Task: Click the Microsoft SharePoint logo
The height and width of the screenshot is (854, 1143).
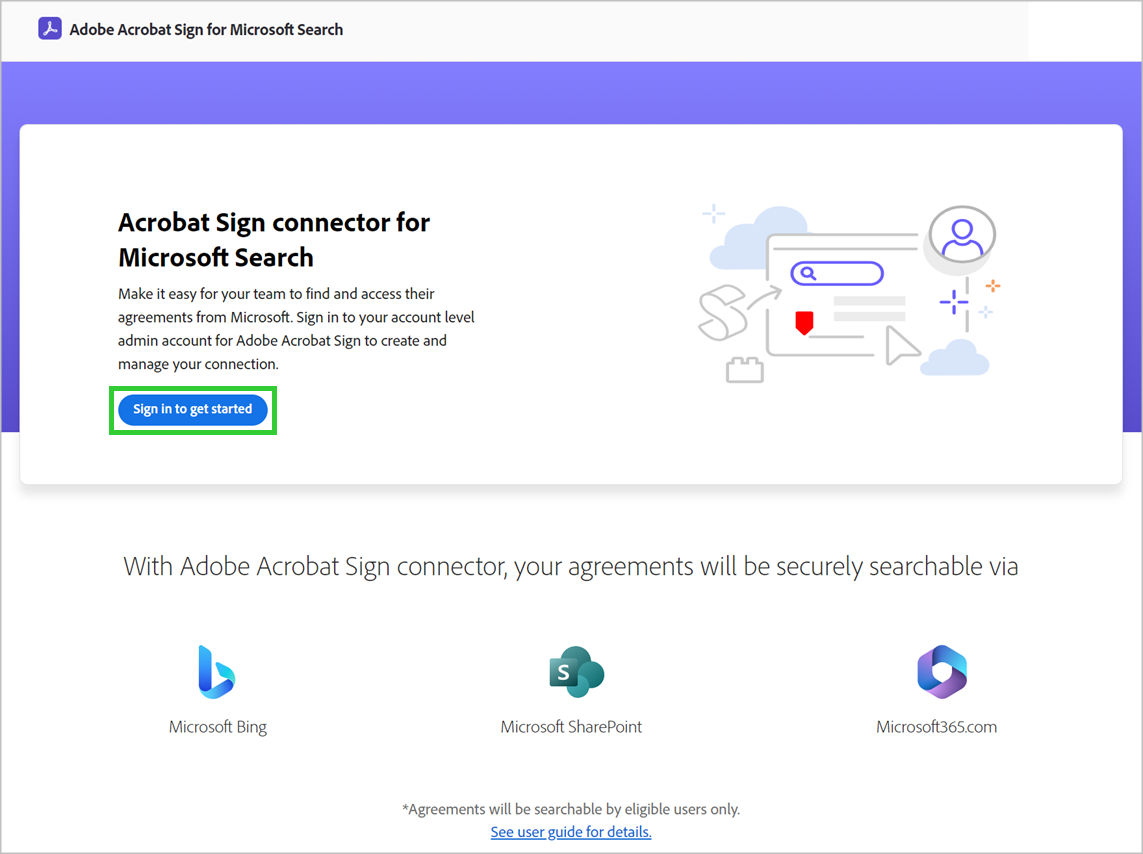Action: [x=577, y=672]
